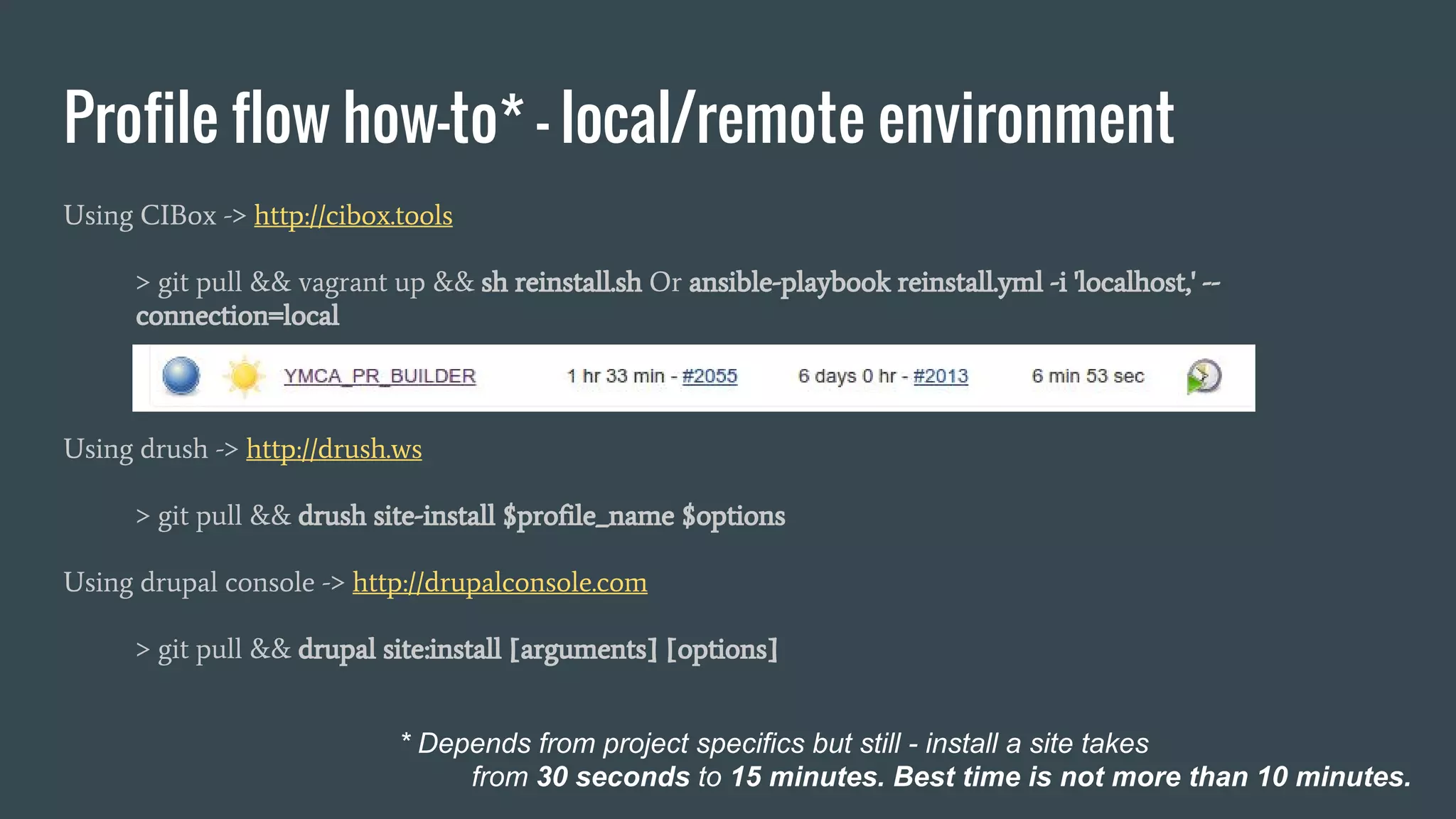This screenshot has width=1456, height=819.
Task: Click the 'Best time' footnote sentence
Action: (1152, 776)
